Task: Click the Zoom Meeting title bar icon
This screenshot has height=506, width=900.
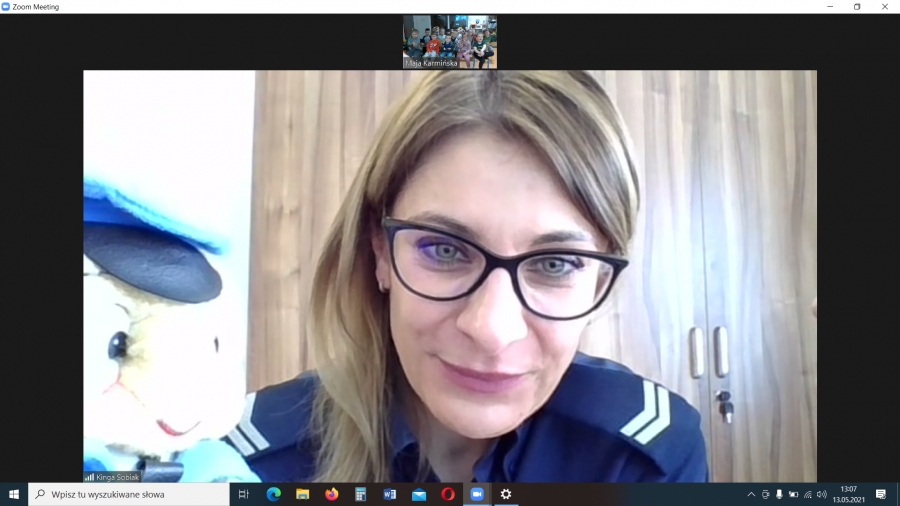Action: pos(6,7)
